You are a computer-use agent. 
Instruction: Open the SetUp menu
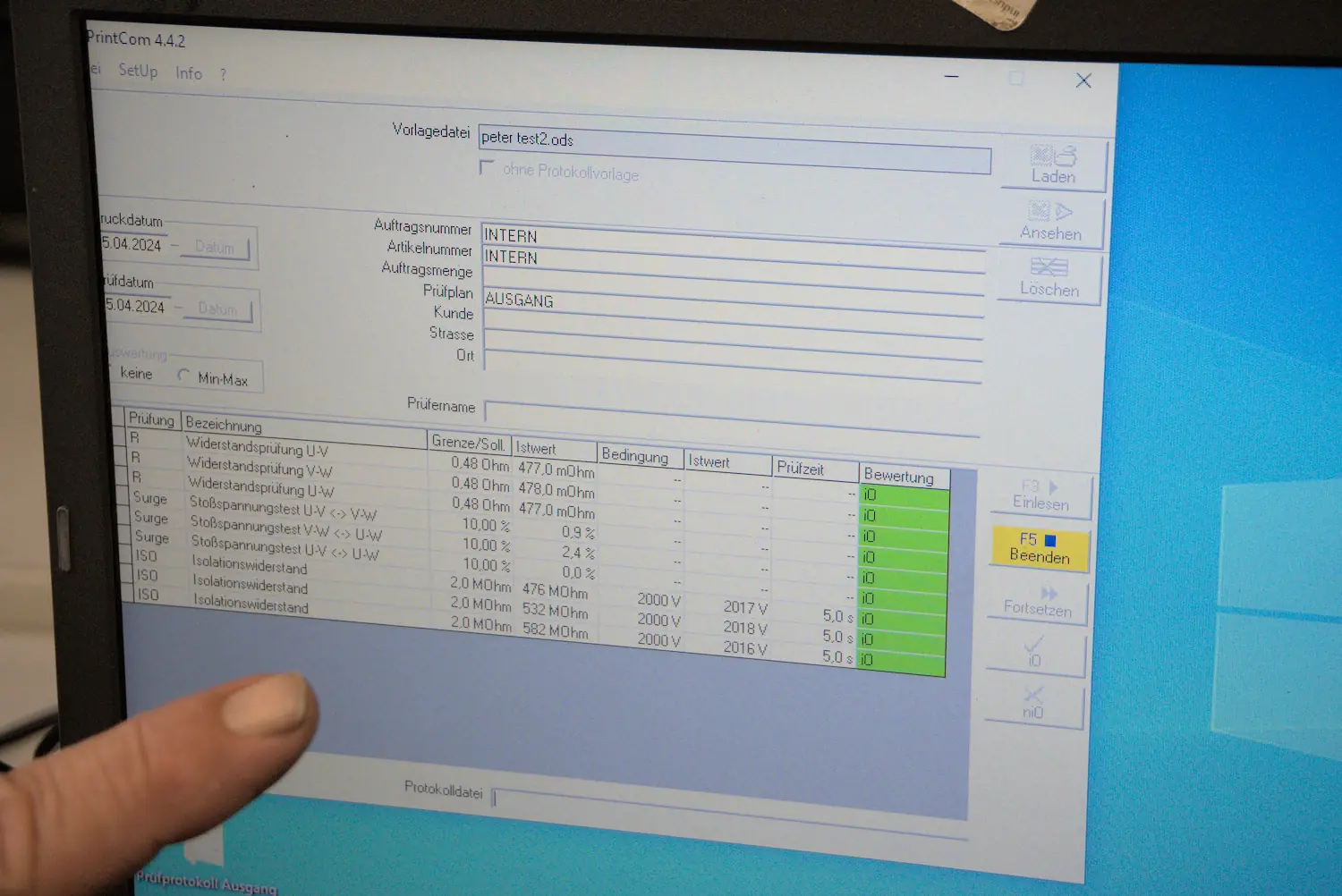[138, 70]
